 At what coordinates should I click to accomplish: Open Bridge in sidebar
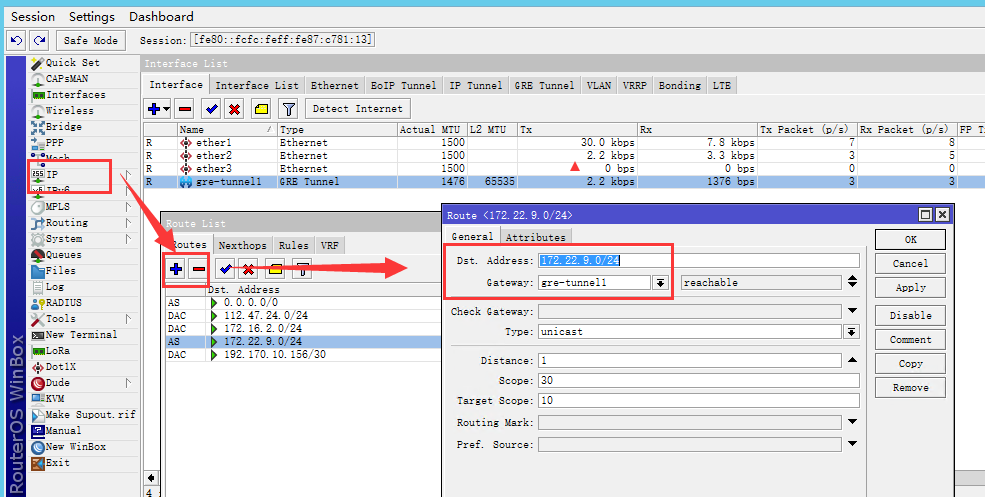(57, 127)
